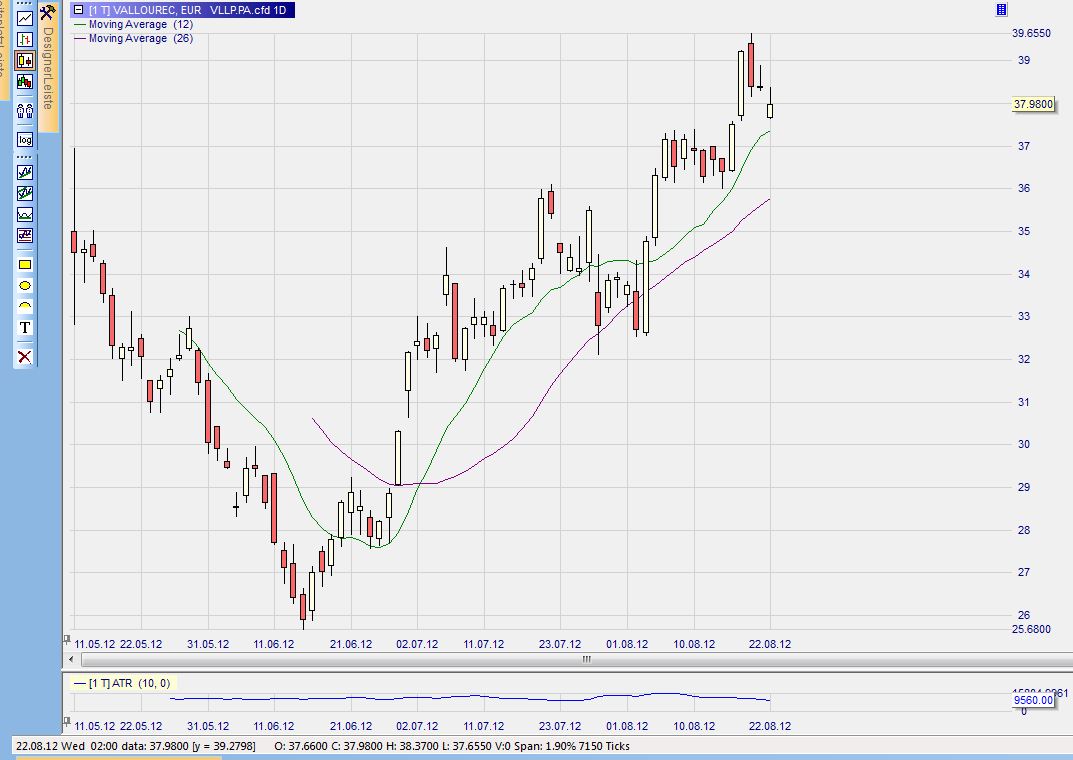Image resolution: width=1073 pixels, height=760 pixels.
Task: Click the horizontal chart scrollbar thumb
Action: (x=586, y=659)
